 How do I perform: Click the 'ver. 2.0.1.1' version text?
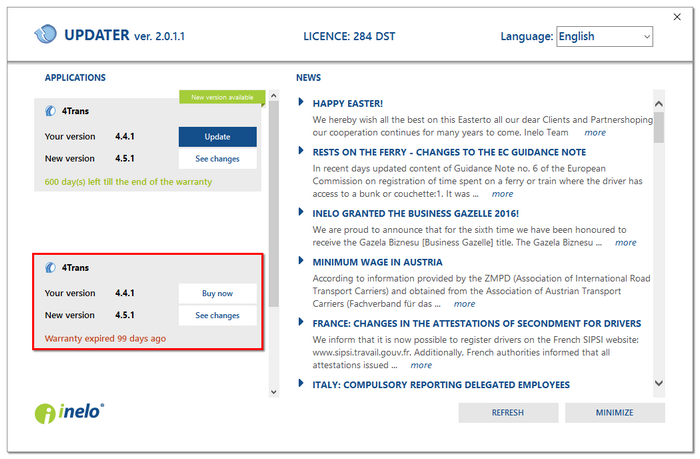pos(159,36)
